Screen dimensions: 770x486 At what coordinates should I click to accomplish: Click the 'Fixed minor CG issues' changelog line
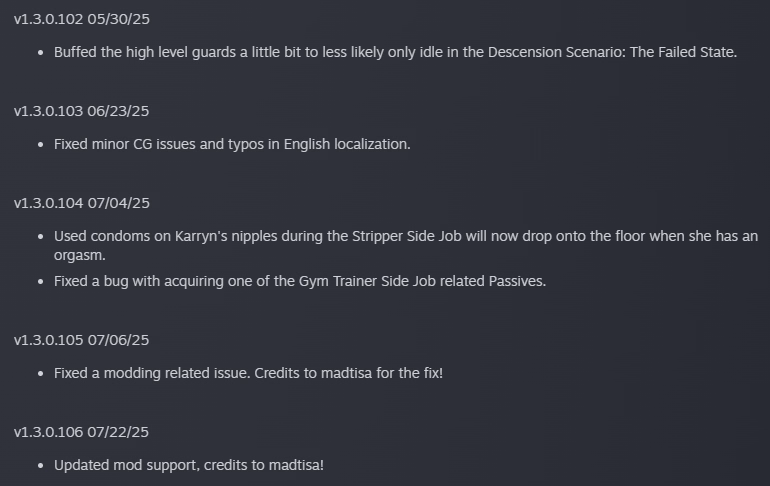232,144
